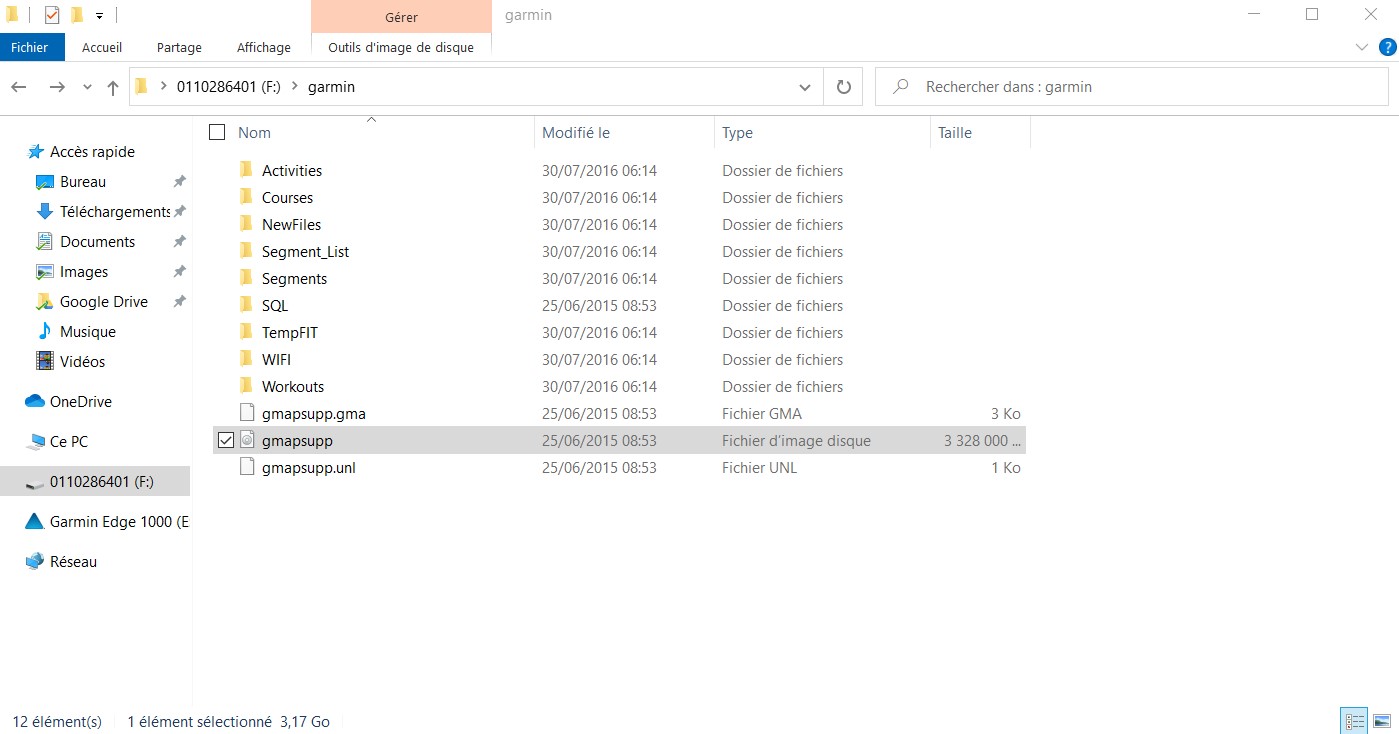Select the SQL folder icon
The image size is (1399, 734).
[247, 305]
